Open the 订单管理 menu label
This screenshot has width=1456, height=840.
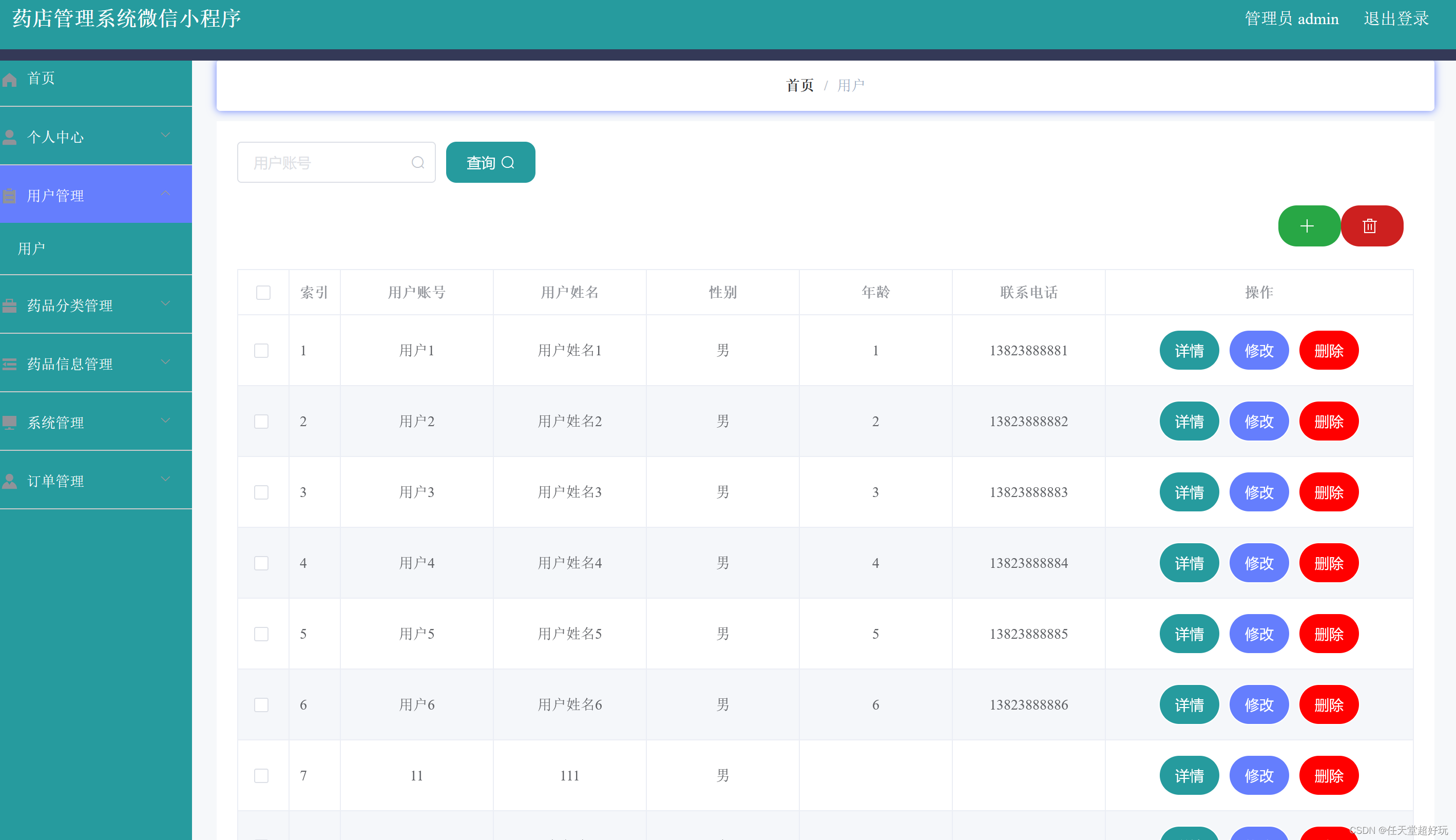tap(55, 481)
